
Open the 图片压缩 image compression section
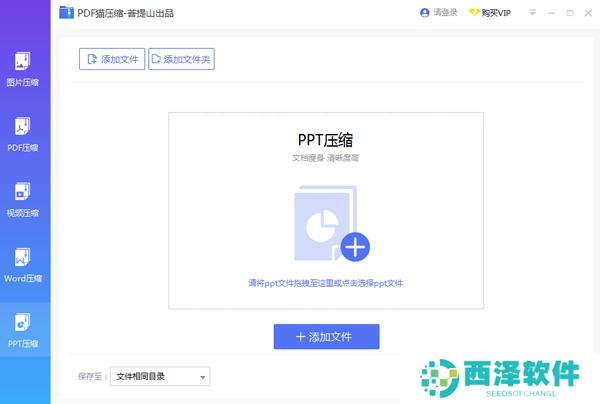click(x=23, y=69)
